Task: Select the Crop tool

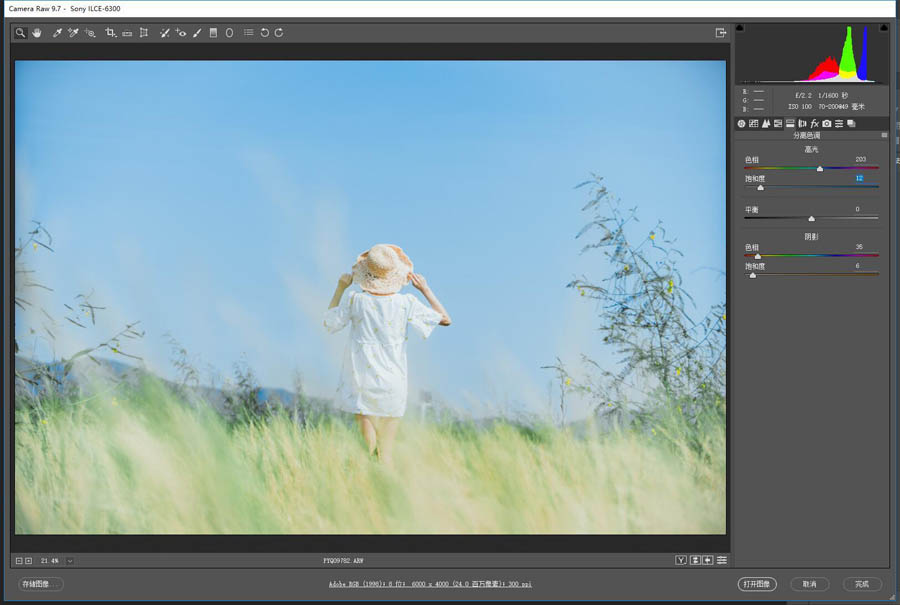Action: click(x=109, y=33)
